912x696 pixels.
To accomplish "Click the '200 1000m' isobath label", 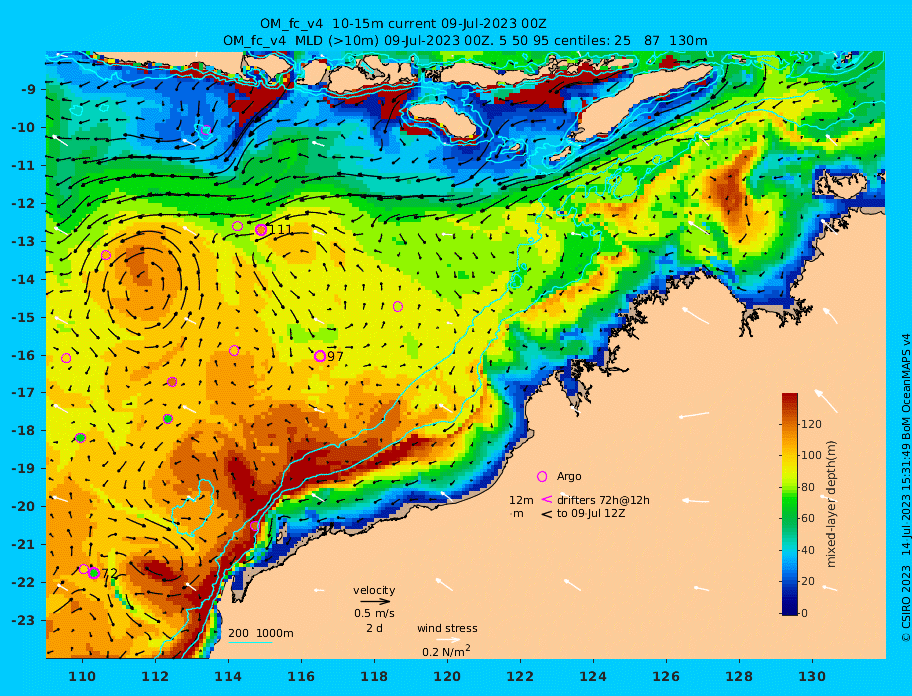I will click(261, 633).
